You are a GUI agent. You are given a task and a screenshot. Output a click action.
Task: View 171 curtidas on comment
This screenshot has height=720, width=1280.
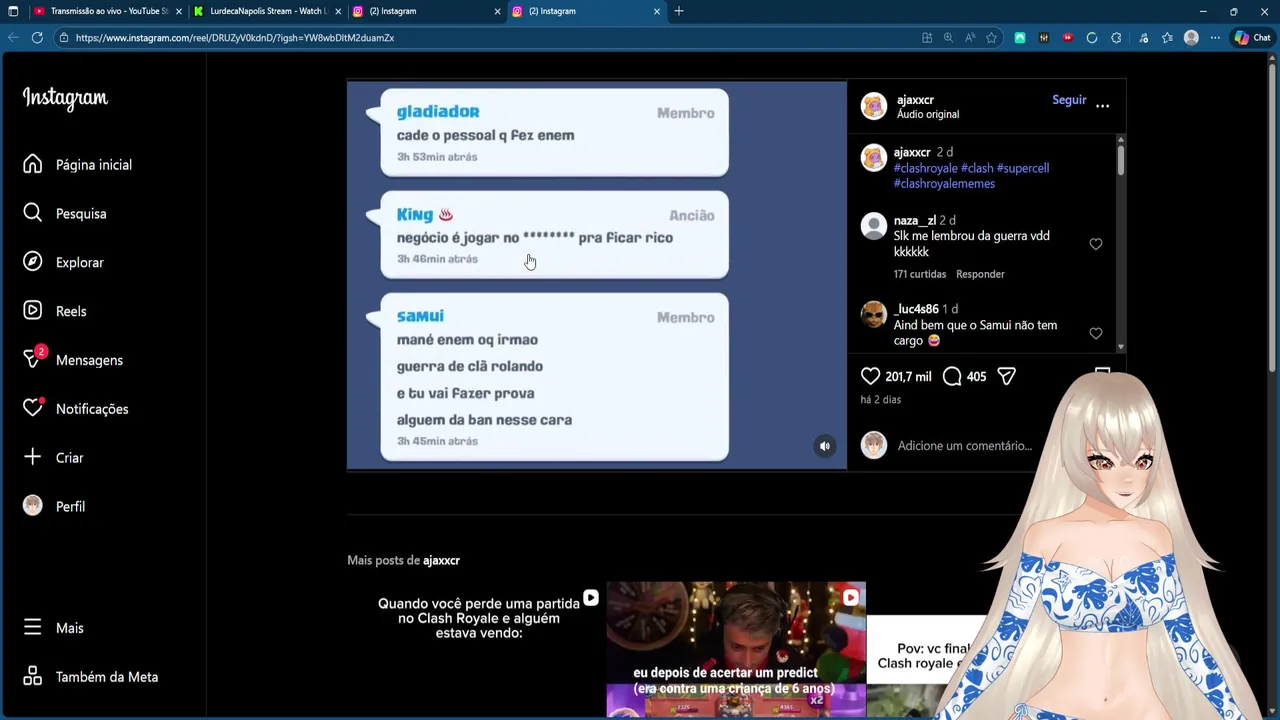point(920,274)
